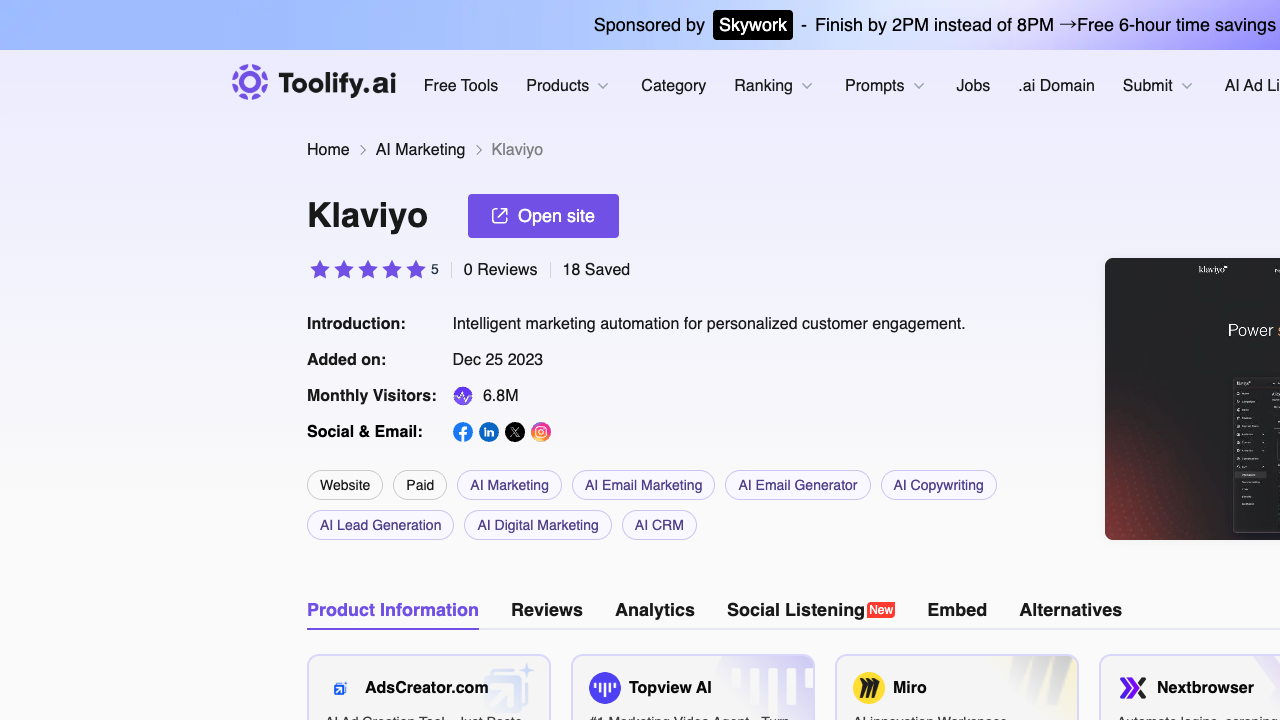Click the Klaviyo breadcrumb text

tap(517, 150)
